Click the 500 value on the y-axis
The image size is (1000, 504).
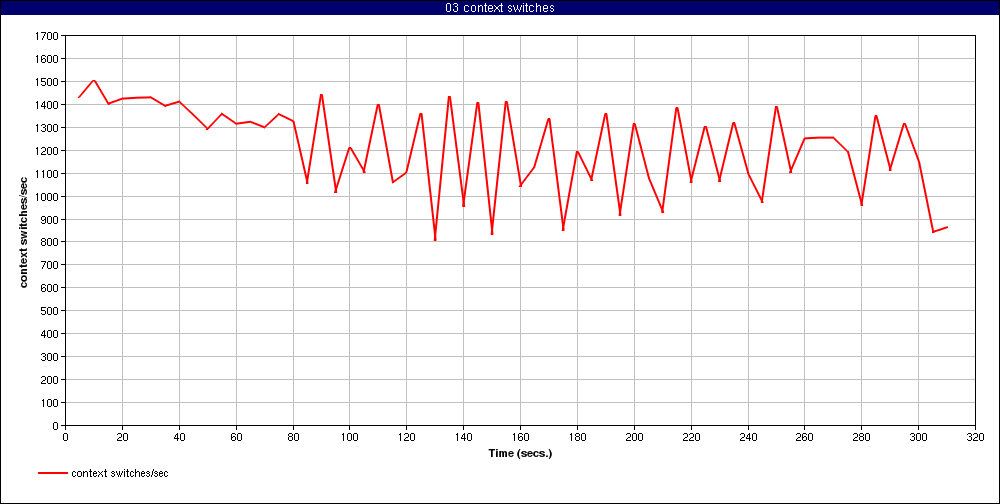point(50,311)
